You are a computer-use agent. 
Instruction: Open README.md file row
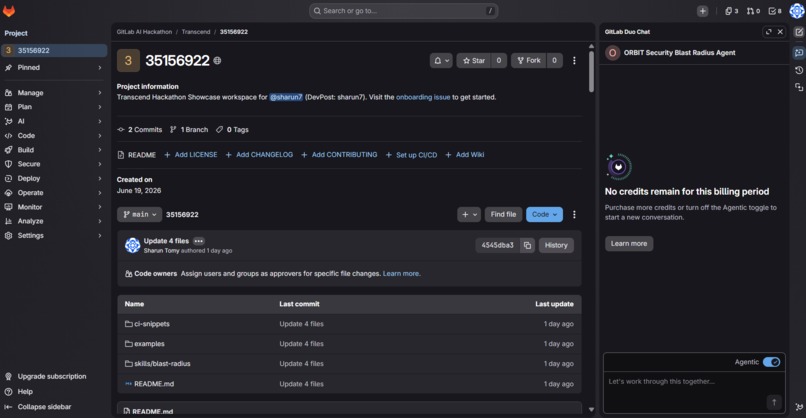click(350, 384)
